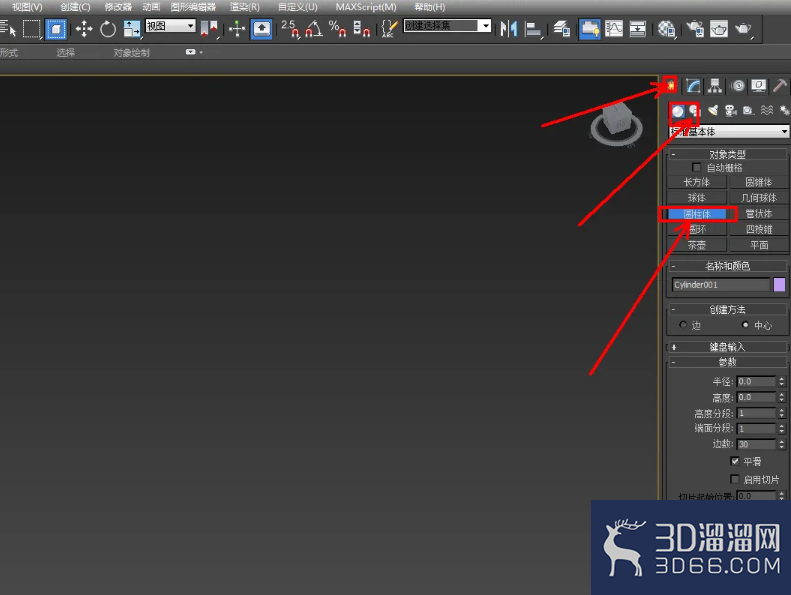Open the Cylinder001 object color swatch
791x595 pixels.
pyautogui.click(x=779, y=285)
